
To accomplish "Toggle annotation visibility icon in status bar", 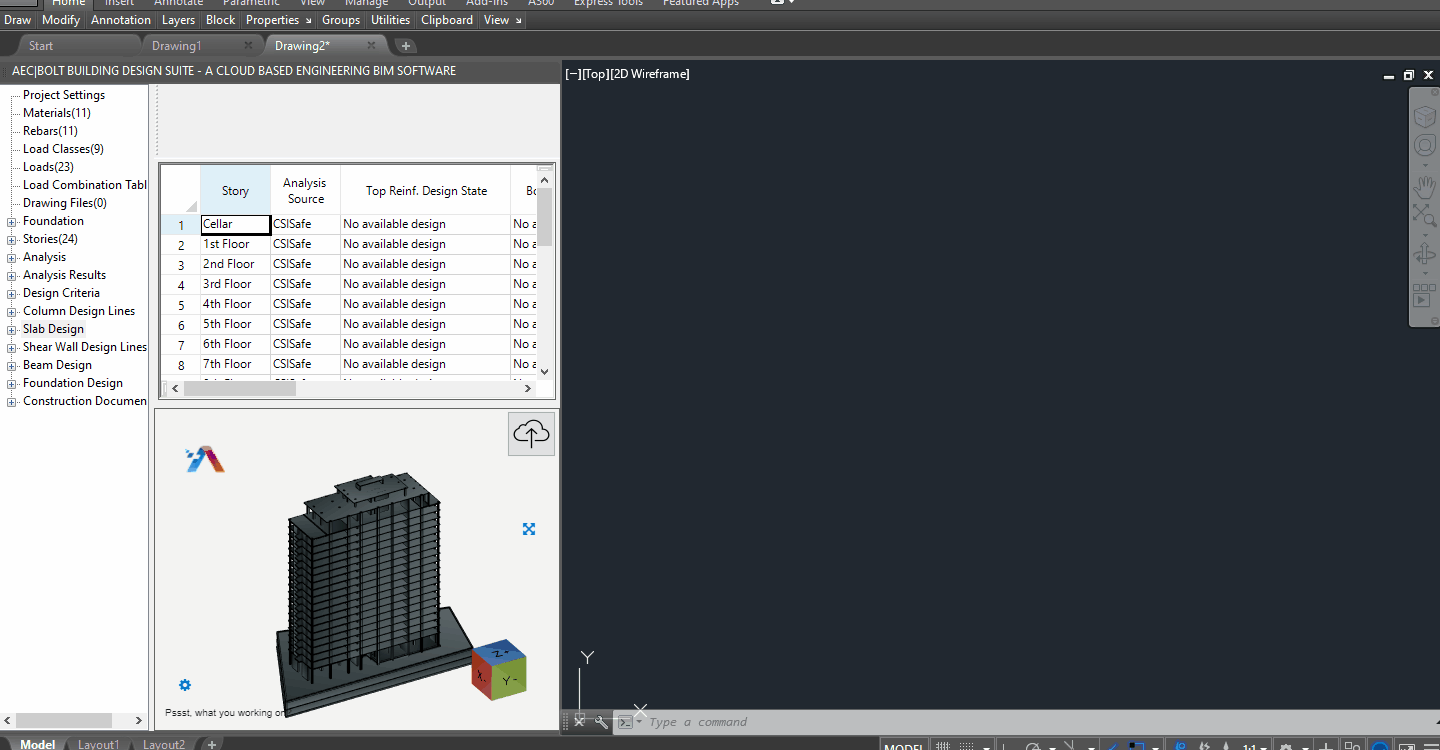I will [x=1180, y=745].
